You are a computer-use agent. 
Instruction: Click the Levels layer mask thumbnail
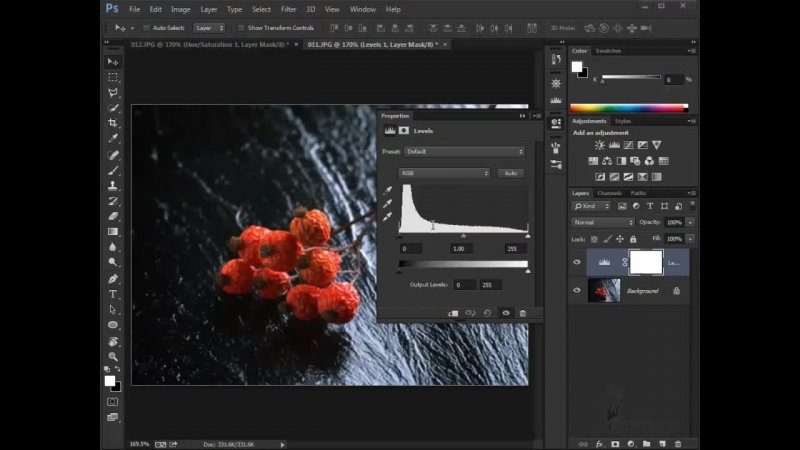tap(645, 262)
